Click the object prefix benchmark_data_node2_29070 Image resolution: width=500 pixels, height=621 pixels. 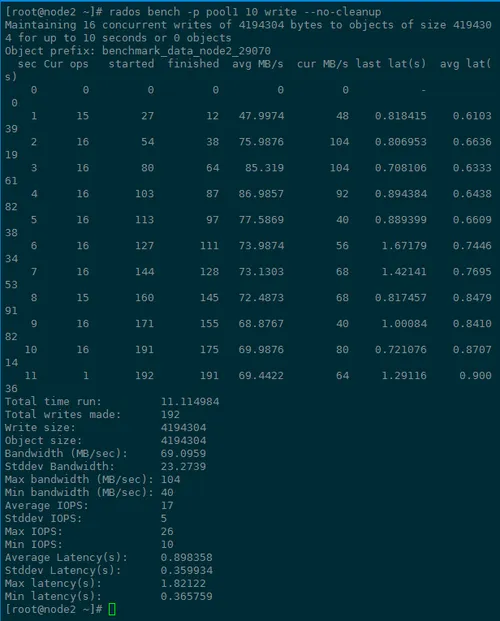186,51
